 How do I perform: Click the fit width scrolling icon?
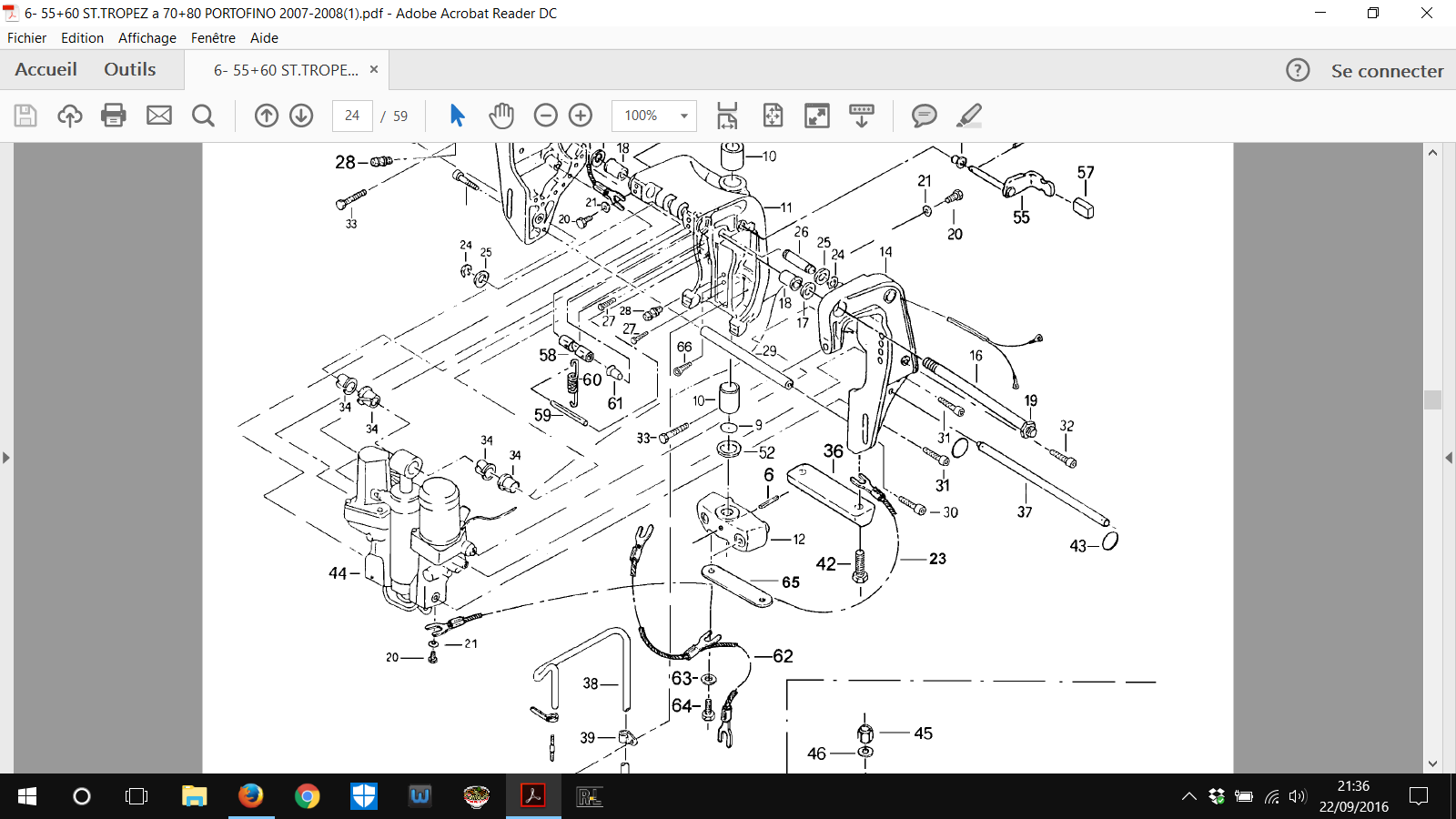click(x=727, y=116)
